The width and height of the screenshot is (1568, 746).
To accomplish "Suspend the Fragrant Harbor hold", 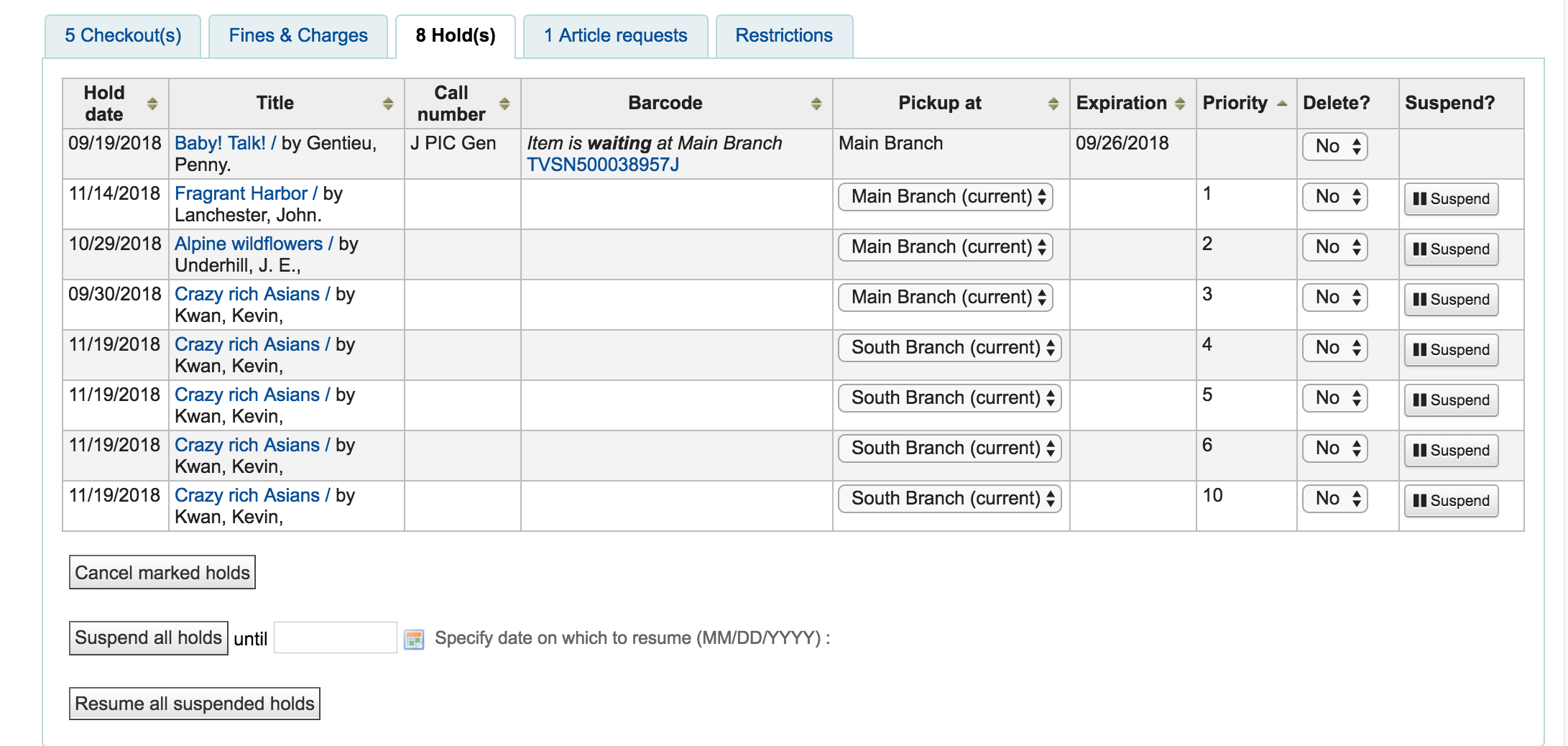I will 1451,199.
